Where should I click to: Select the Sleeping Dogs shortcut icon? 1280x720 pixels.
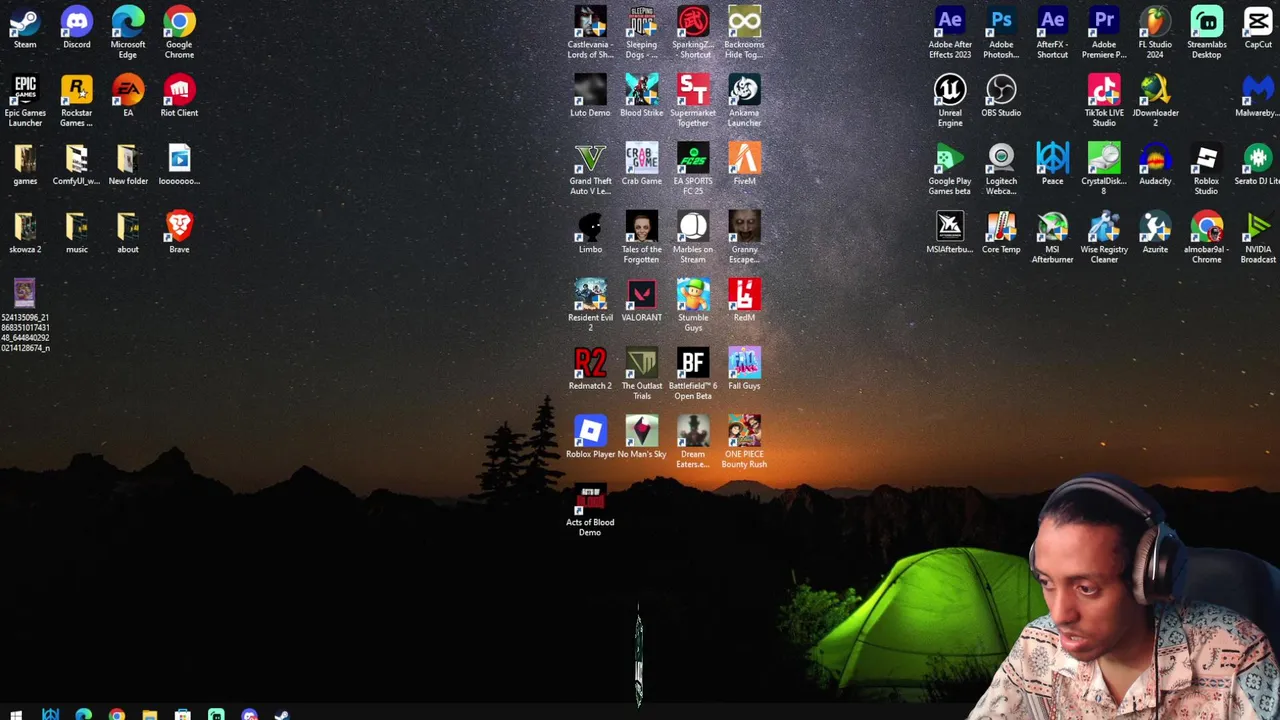point(641,22)
